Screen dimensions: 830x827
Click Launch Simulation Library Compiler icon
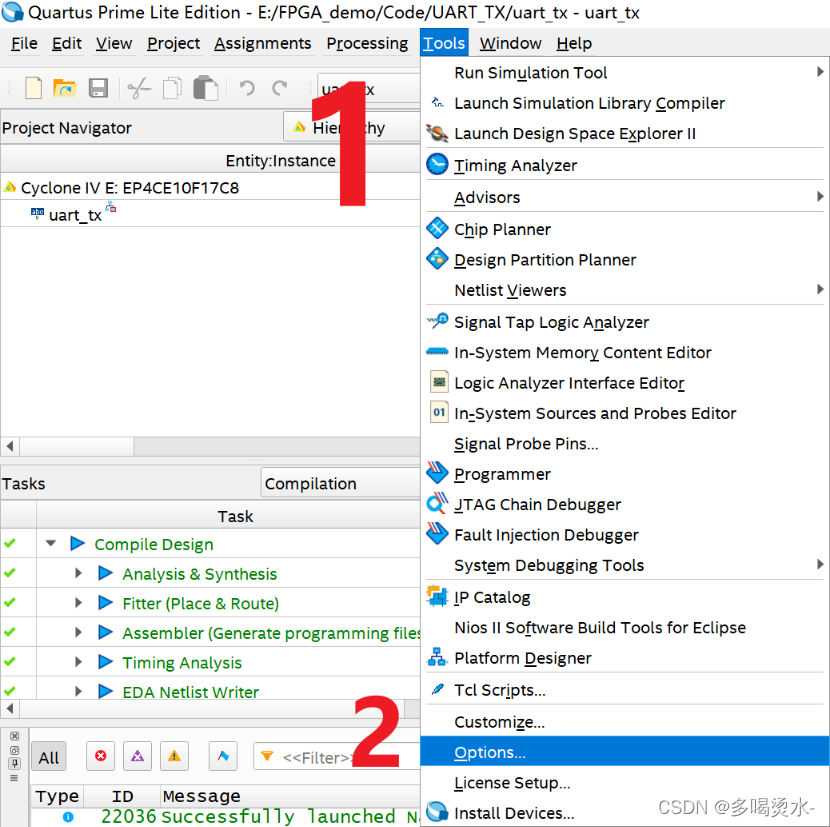437,102
